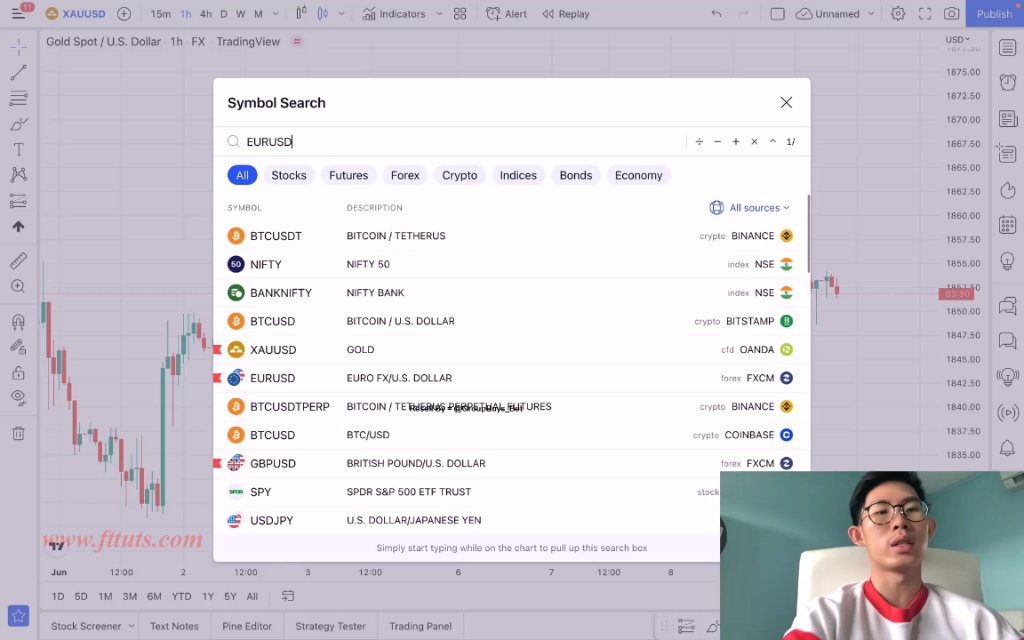Open the Indicators menu
Image resolution: width=1024 pixels, height=640 pixels.
point(394,14)
